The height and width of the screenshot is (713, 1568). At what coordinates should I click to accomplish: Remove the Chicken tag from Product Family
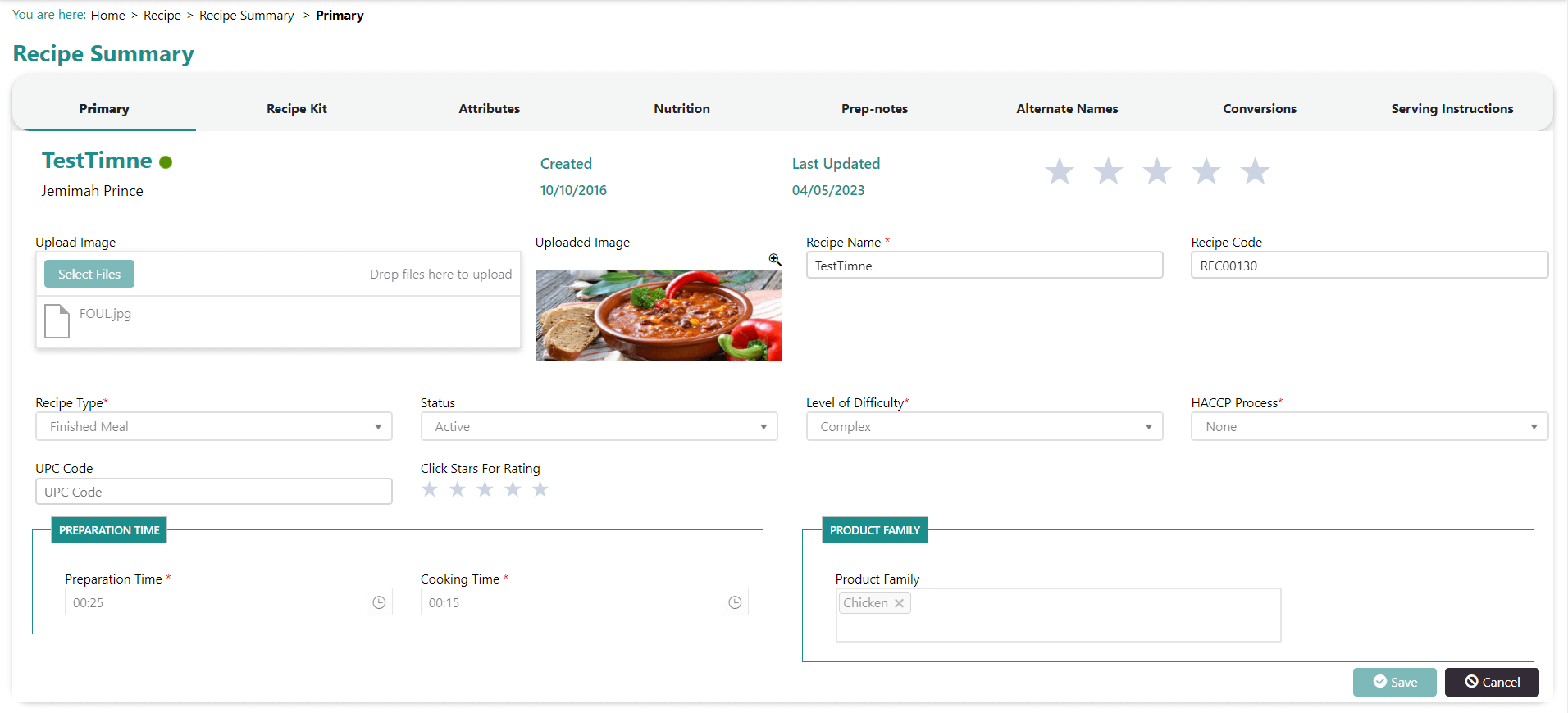coord(899,603)
